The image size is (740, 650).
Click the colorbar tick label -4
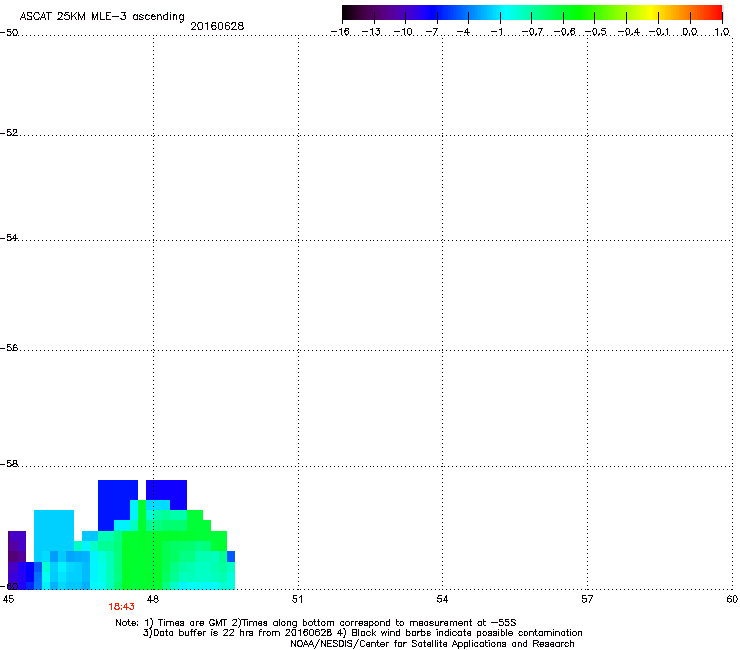(463, 32)
